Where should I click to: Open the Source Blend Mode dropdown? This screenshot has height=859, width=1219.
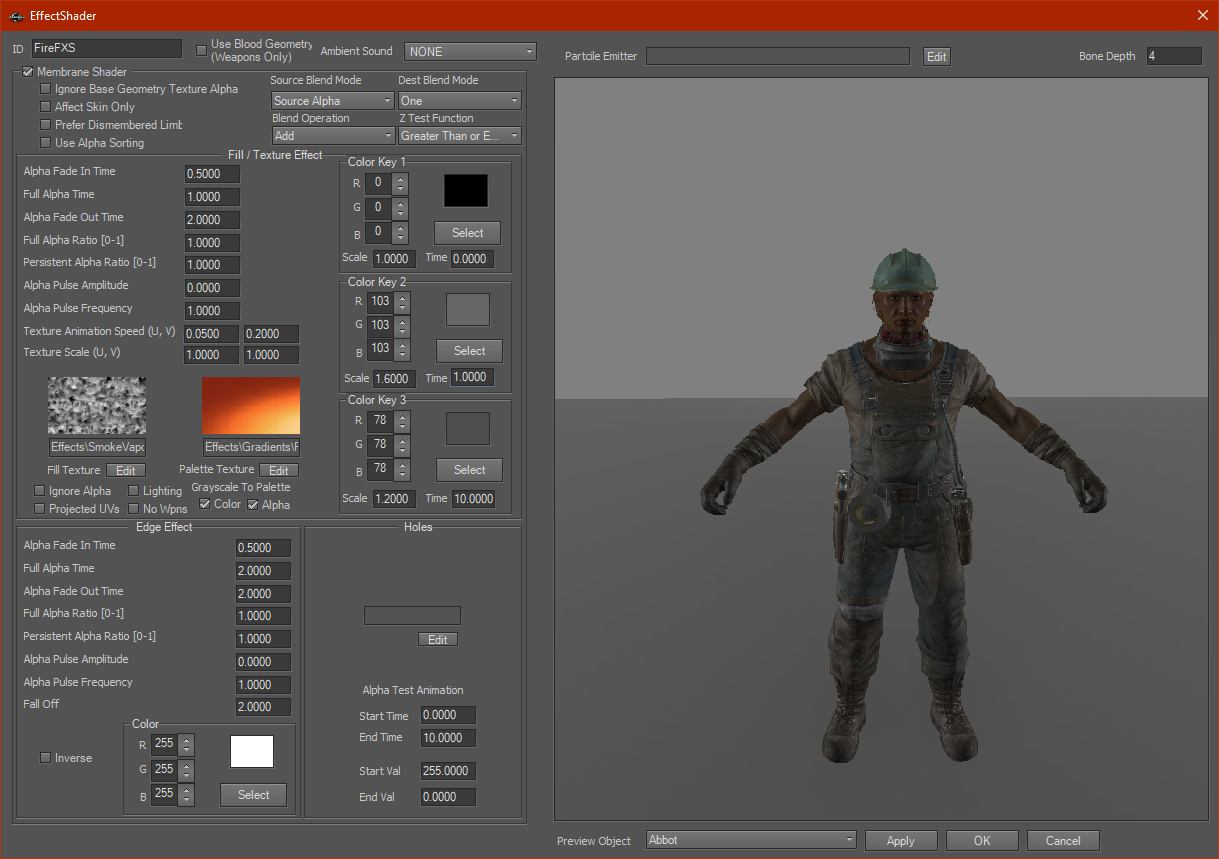[x=333, y=101]
